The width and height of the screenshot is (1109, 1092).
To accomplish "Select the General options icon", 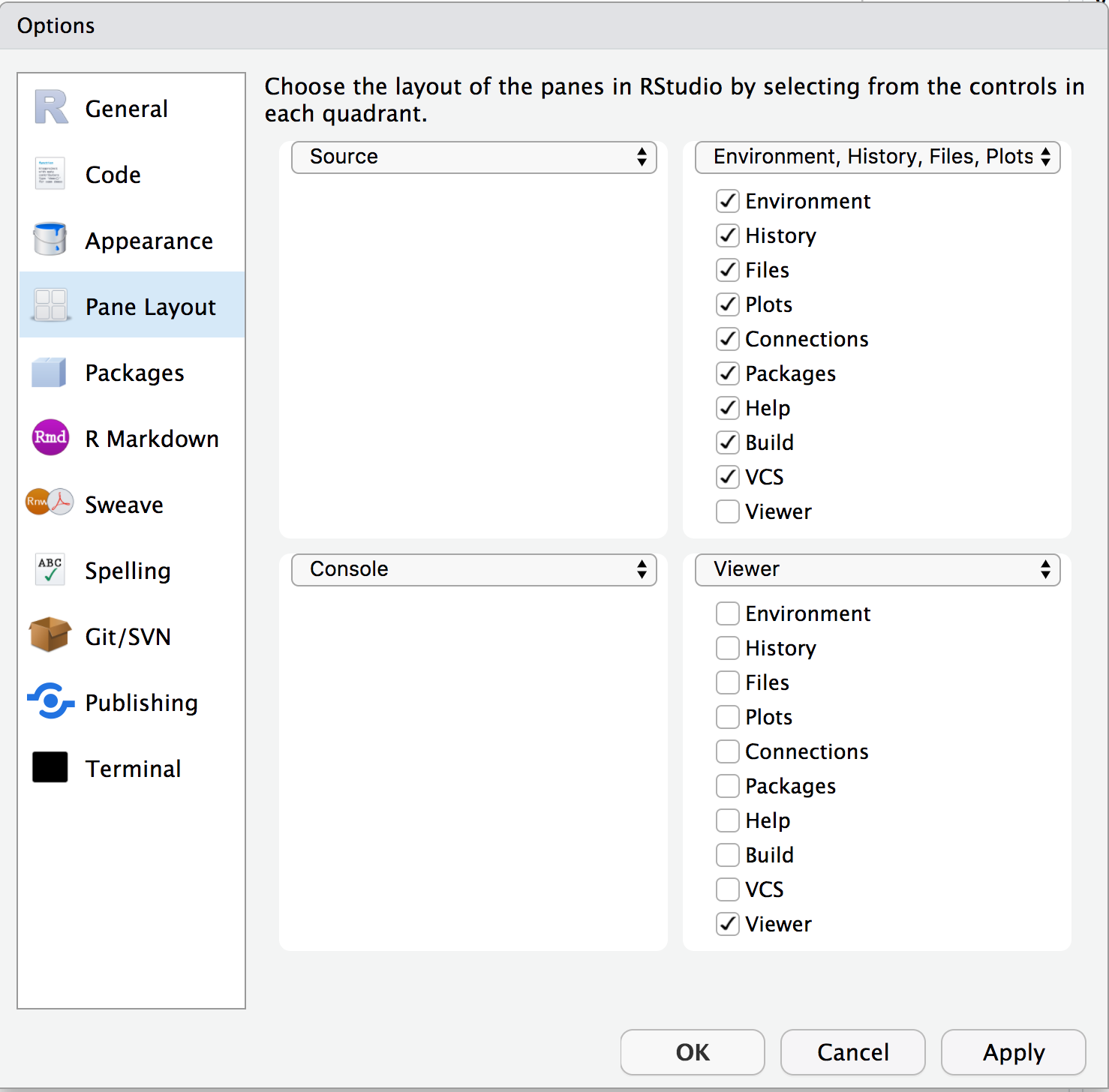I will coord(50,108).
